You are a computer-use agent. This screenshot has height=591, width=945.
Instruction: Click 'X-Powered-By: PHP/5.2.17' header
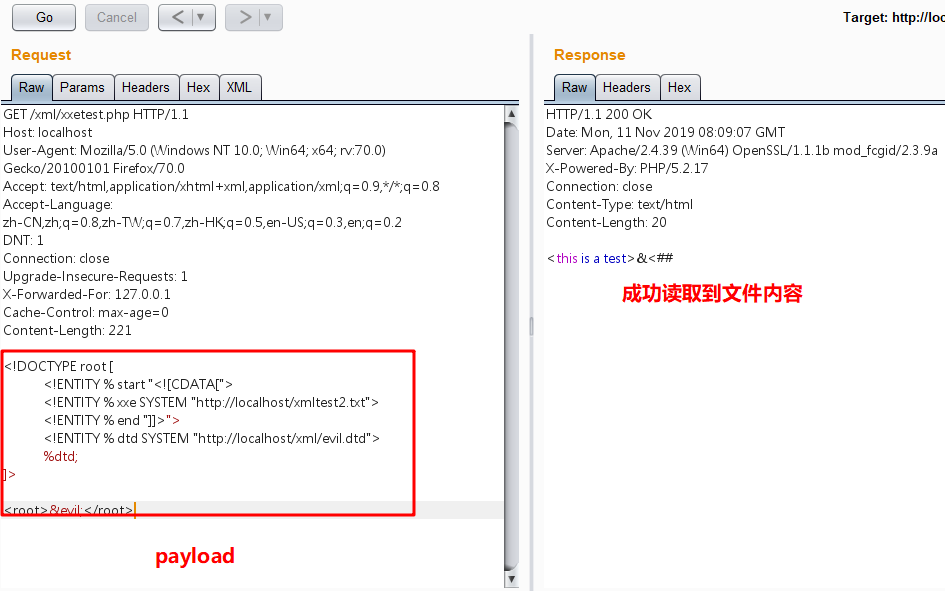point(627,169)
